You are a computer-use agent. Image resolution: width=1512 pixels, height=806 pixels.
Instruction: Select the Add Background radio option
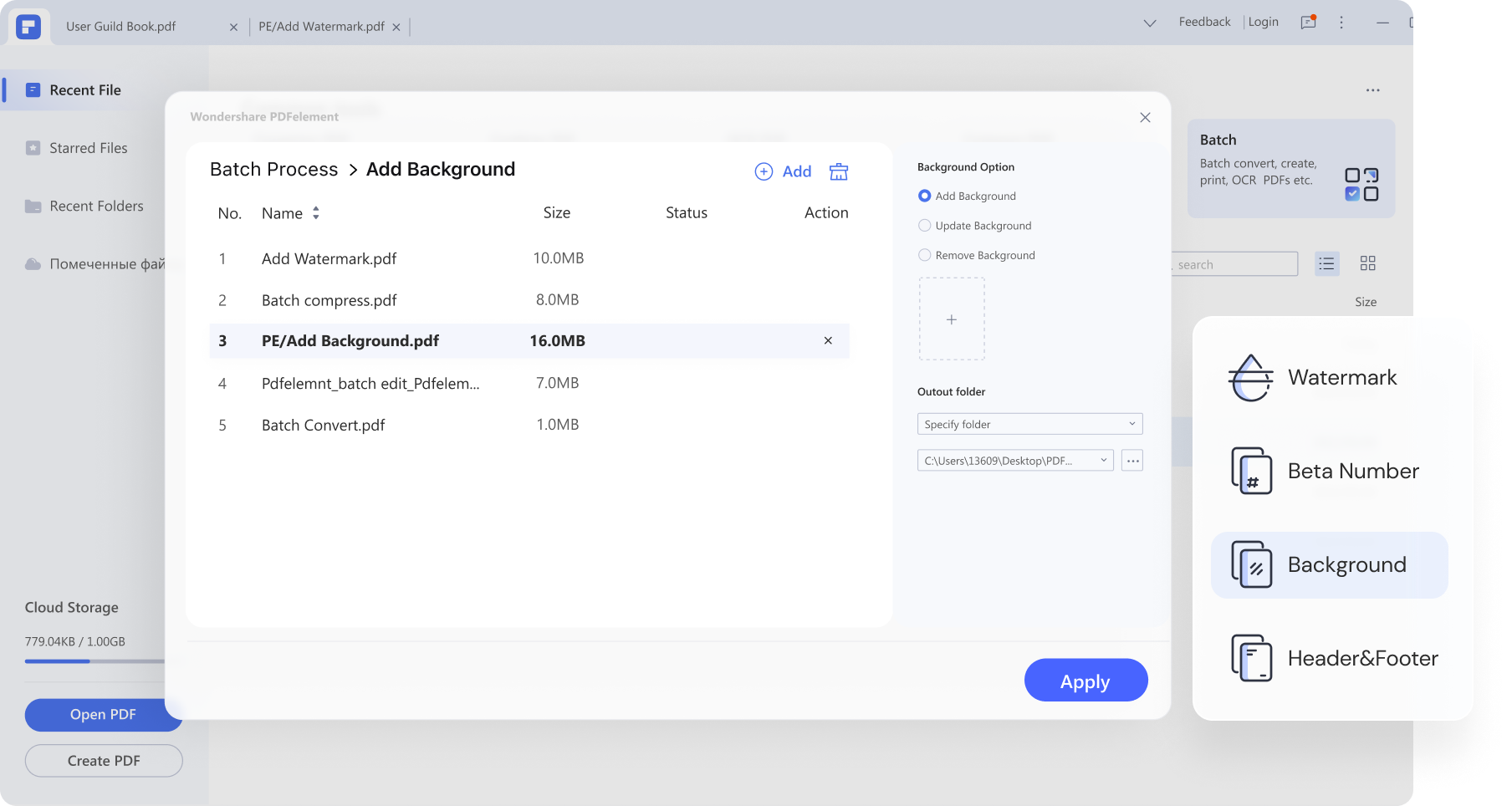coord(924,196)
